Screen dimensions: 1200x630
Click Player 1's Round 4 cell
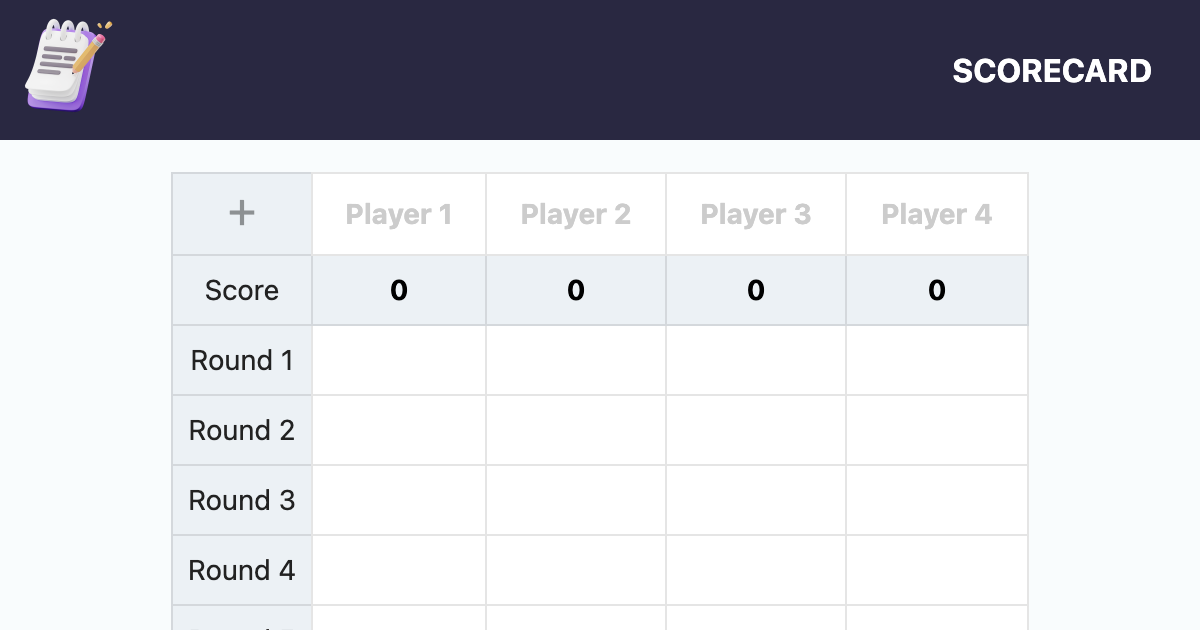(x=398, y=570)
